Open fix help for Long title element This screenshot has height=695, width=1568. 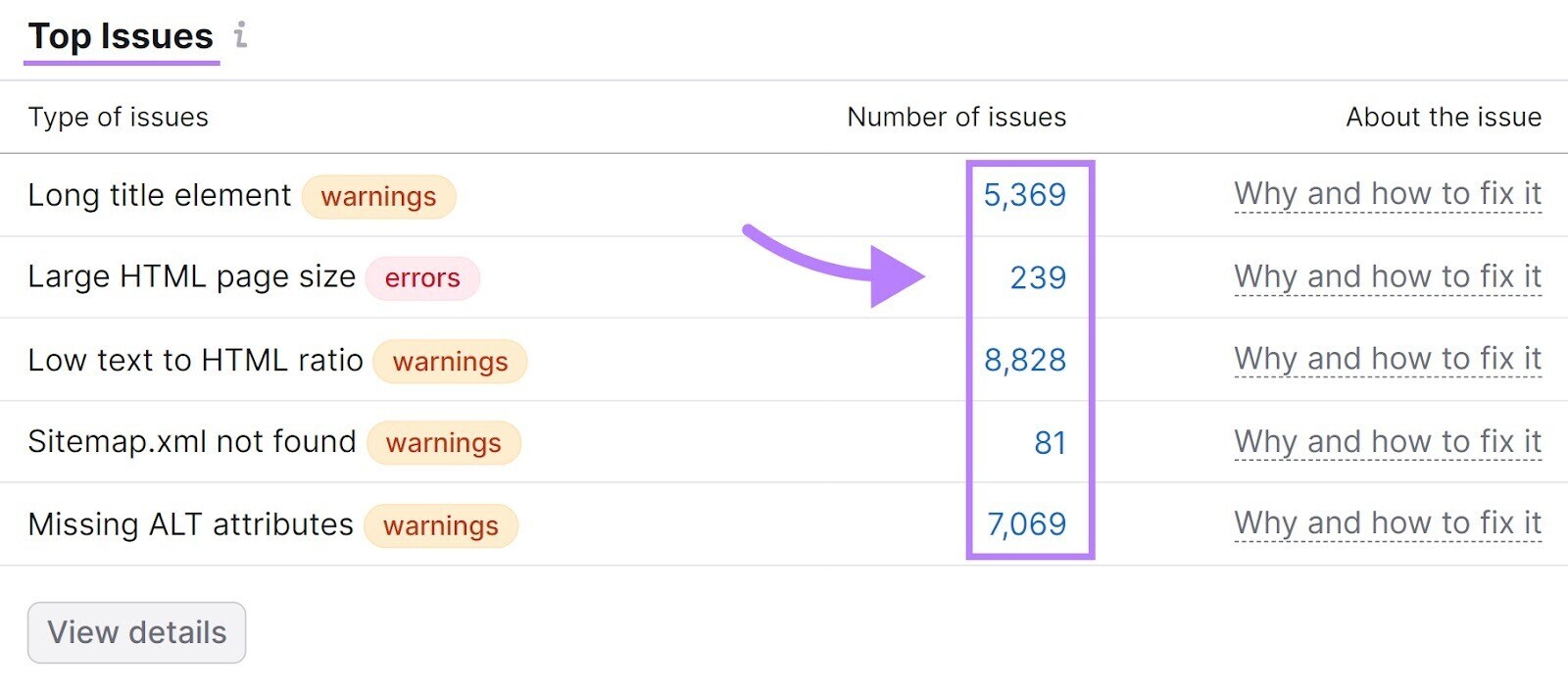[1388, 194]
